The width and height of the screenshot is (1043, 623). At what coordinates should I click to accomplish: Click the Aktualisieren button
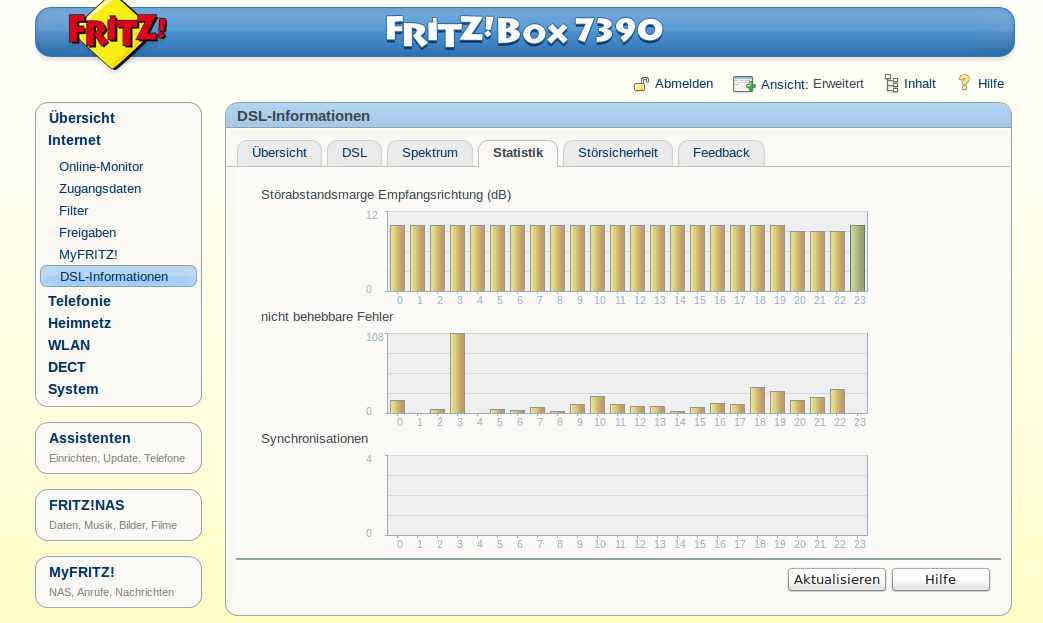(837, 579)
